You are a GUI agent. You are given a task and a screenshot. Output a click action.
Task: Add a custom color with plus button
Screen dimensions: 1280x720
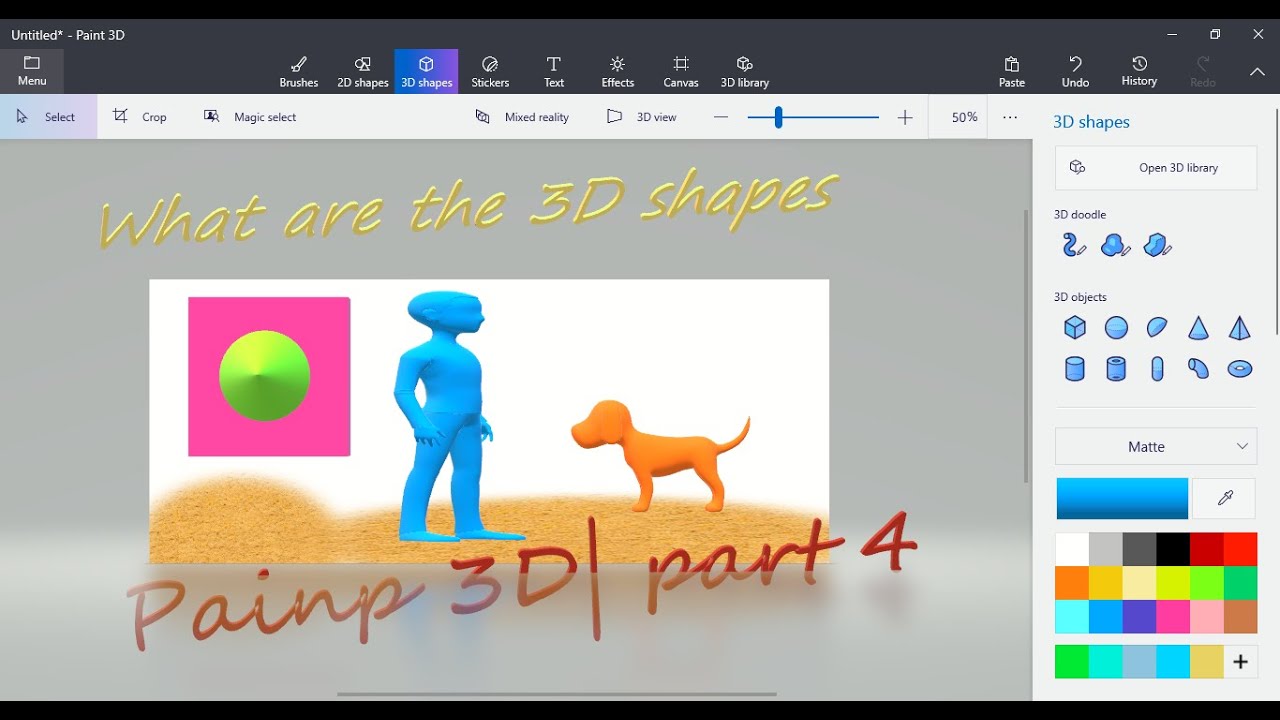coord(1240,662)
